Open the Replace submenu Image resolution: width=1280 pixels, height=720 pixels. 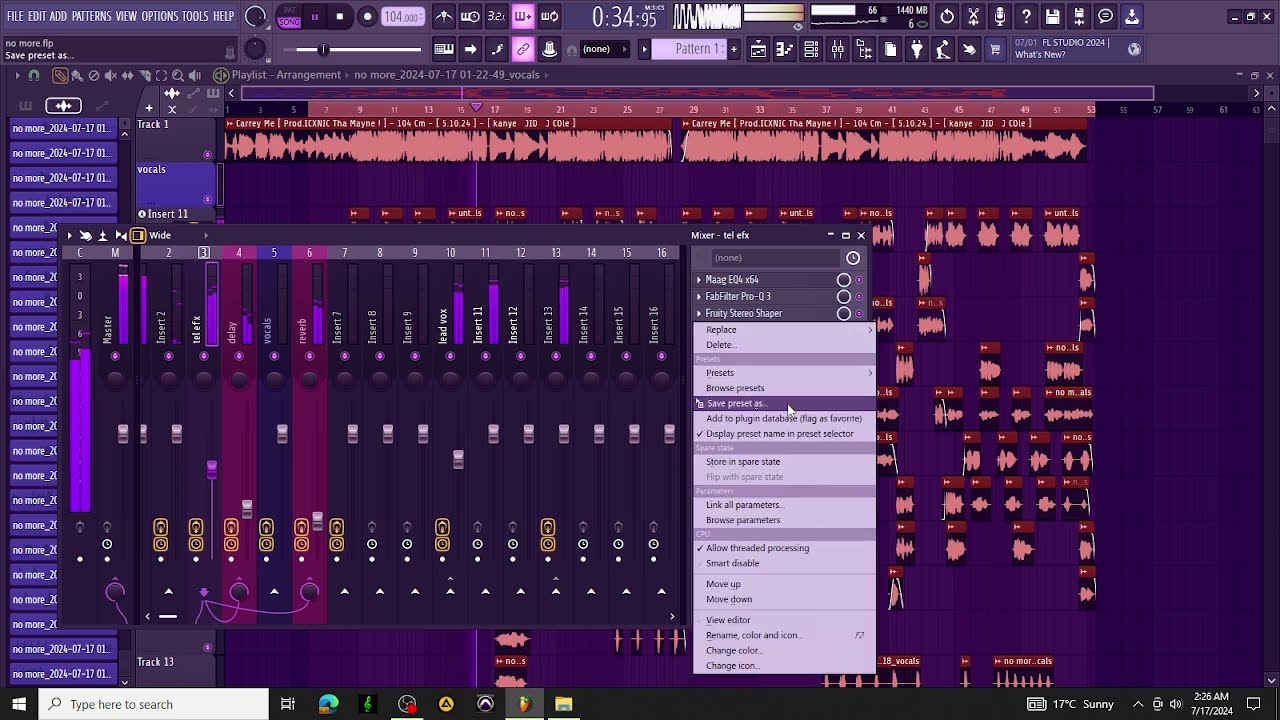click(784, 330)
